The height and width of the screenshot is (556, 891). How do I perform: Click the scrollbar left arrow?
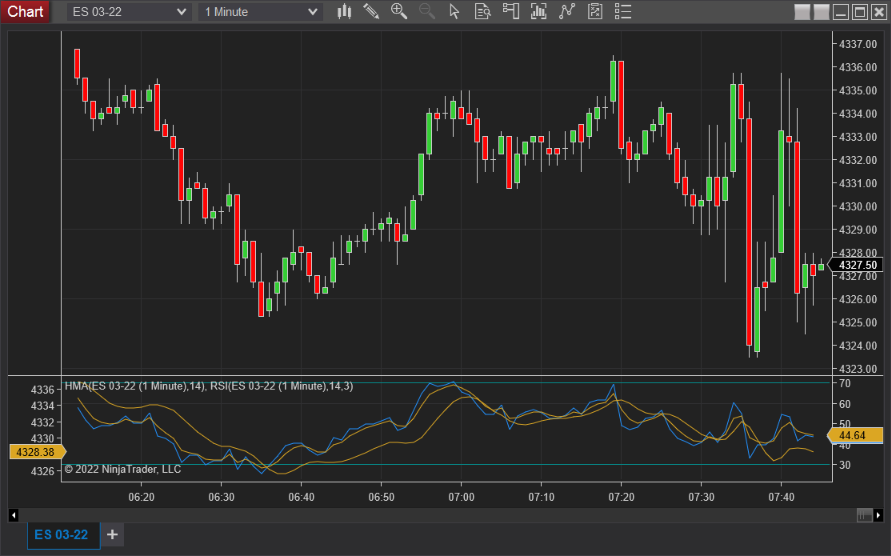coord(13,515)
